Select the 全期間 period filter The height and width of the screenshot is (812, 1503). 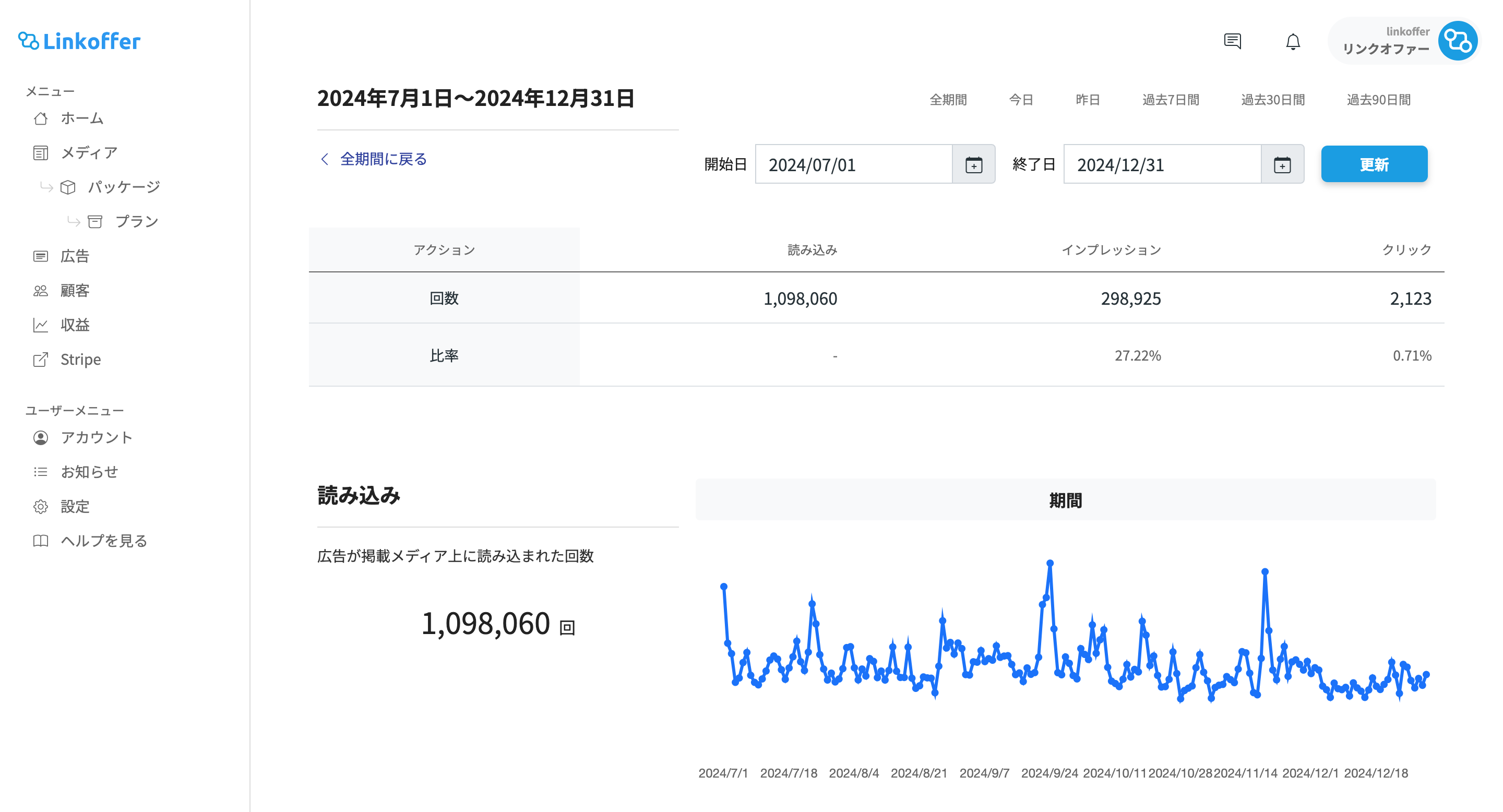point(948,100)
